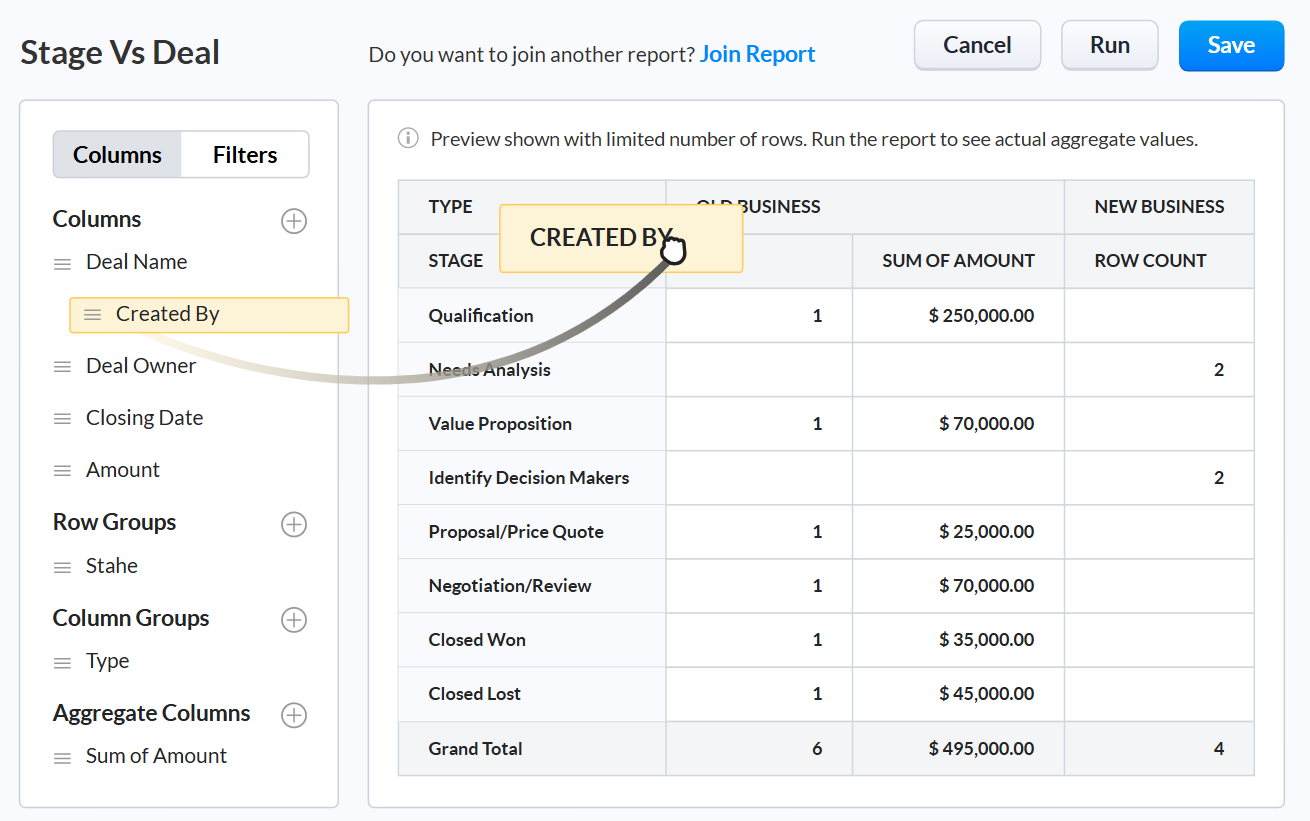
Task: Select the Stahe row group entry
Action: pyautogui.click(x=110, y=565)
